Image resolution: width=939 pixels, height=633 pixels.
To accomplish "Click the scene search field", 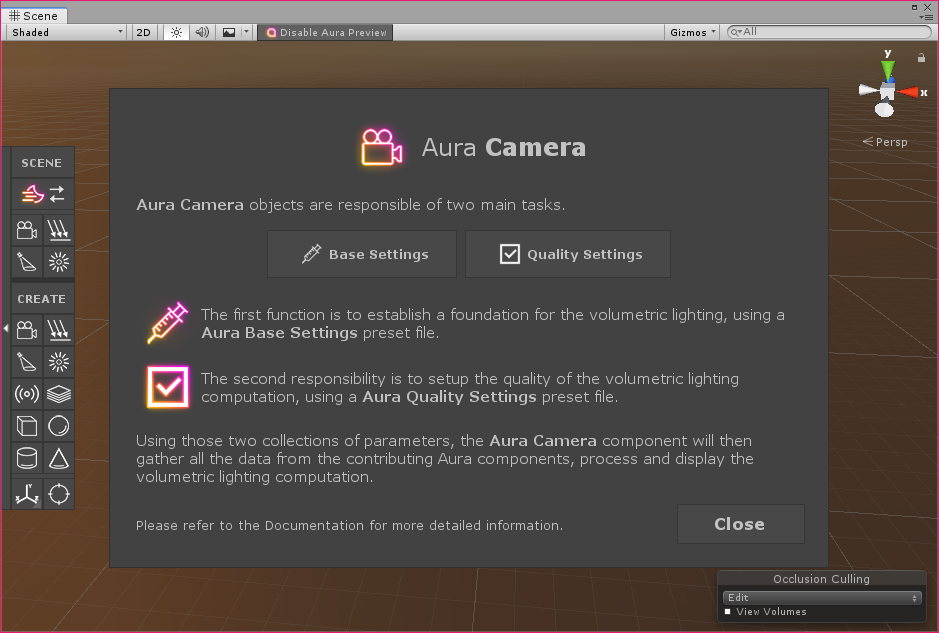I will pyautogui.click(x=829, y=32).
